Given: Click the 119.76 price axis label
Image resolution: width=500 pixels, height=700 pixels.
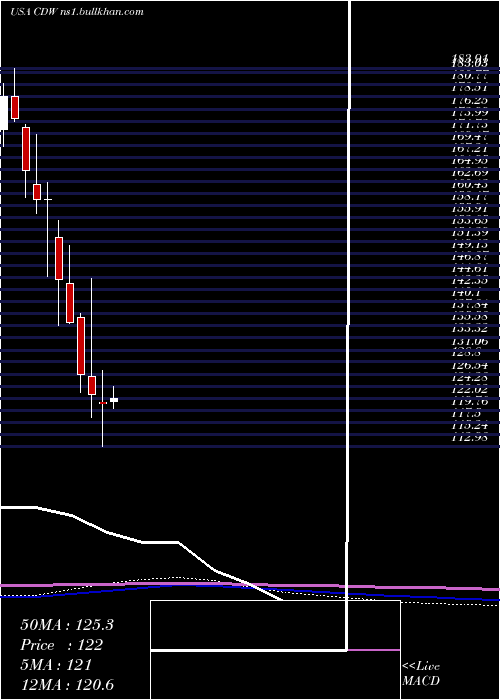Looking at the screenshot, I should [x=469, y=402].
